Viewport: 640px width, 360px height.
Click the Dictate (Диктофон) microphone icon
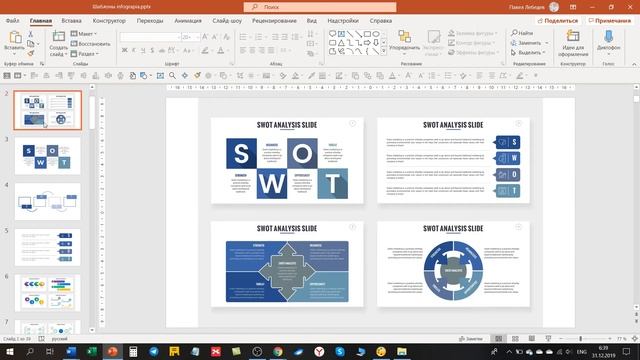pos(608,36)
